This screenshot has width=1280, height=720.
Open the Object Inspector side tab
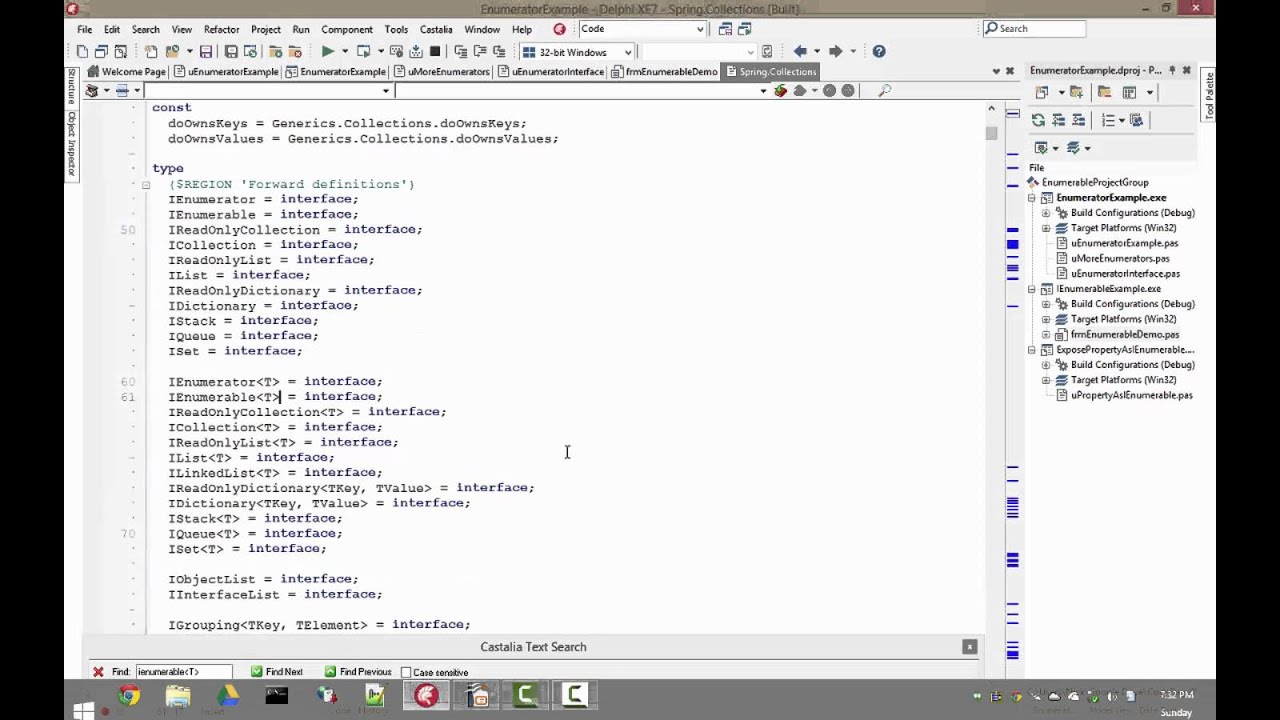pos(71,144)
